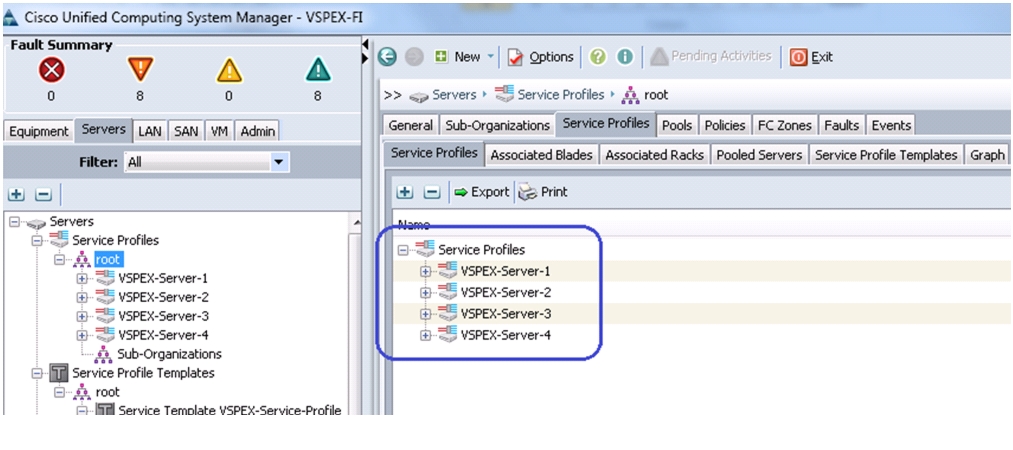The height and width of the screenshot is (450, 1013).
Task: Click Pending Activities in toolbar
Action: (x=711, y=56)
